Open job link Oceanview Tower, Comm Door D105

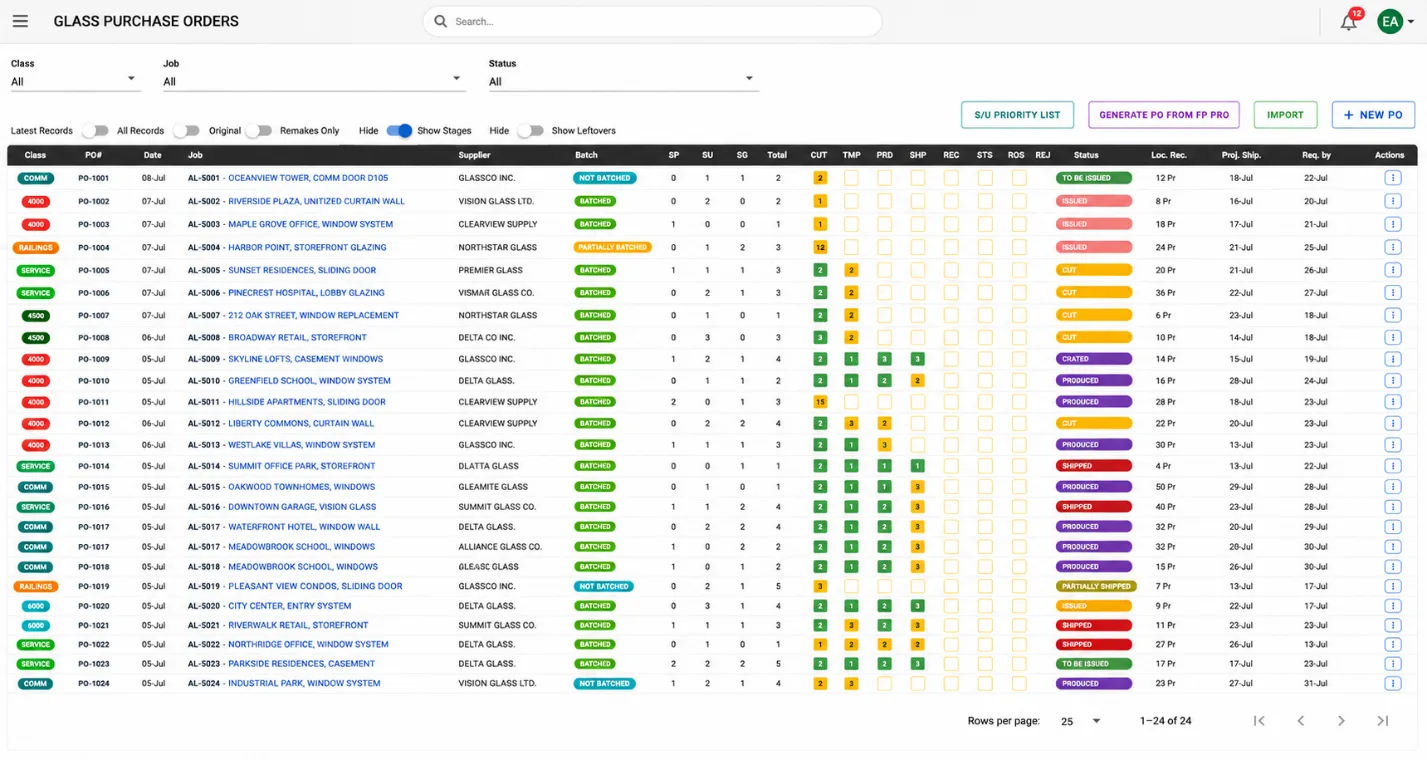308,178
